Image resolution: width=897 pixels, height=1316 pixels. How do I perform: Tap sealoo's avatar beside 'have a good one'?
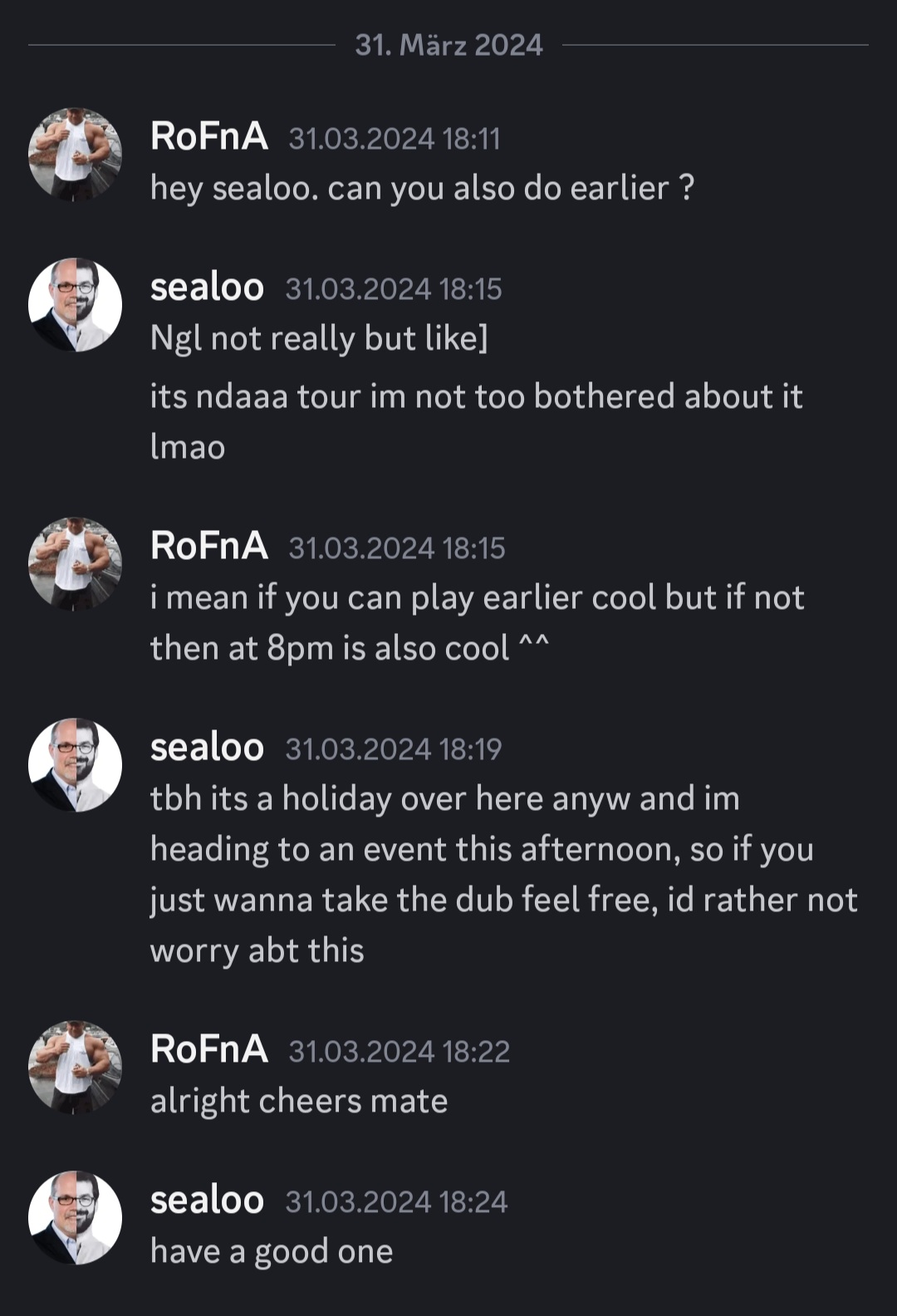click(75, 1218)
